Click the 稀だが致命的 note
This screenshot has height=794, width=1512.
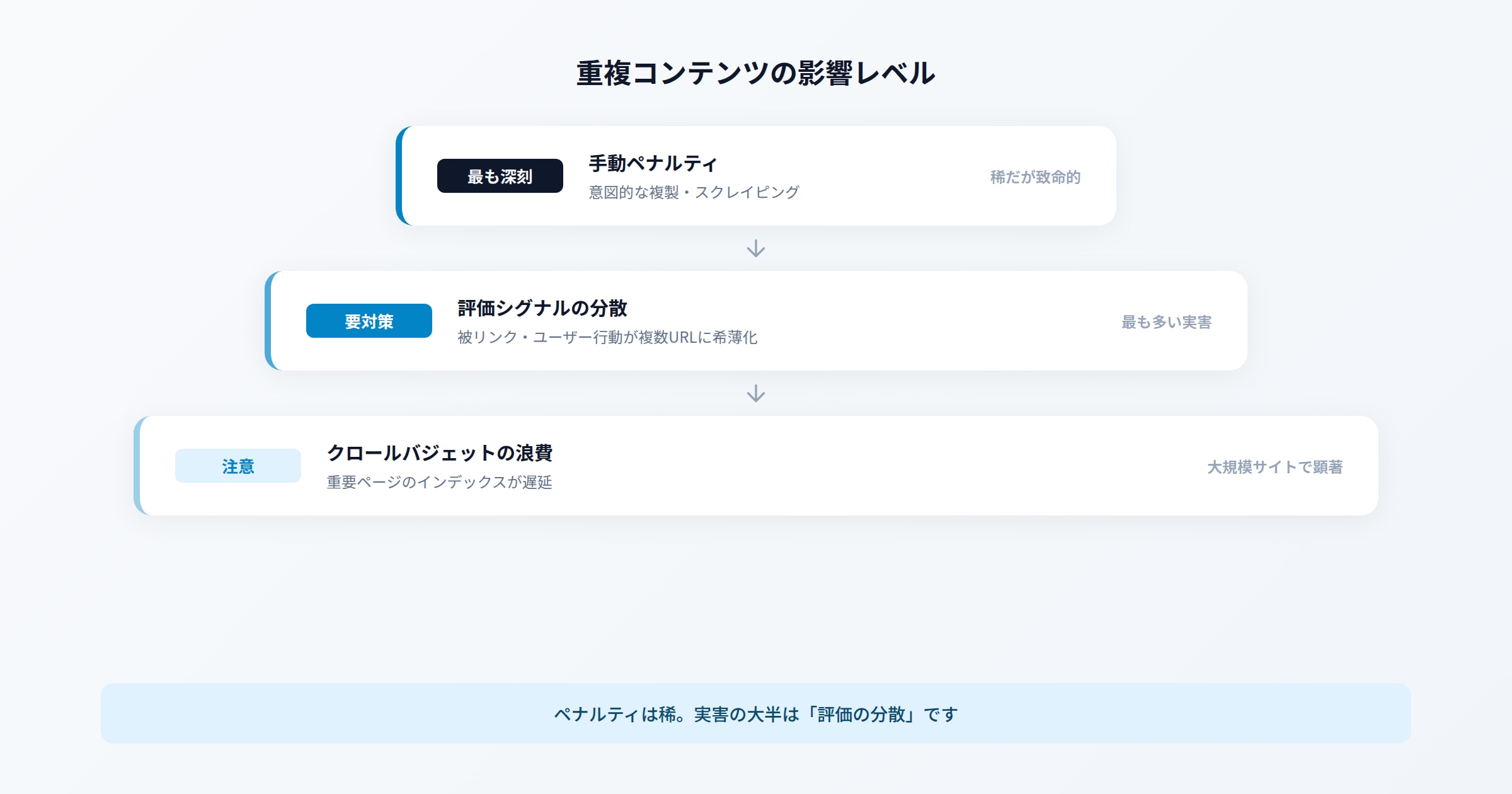(1035, 177)
